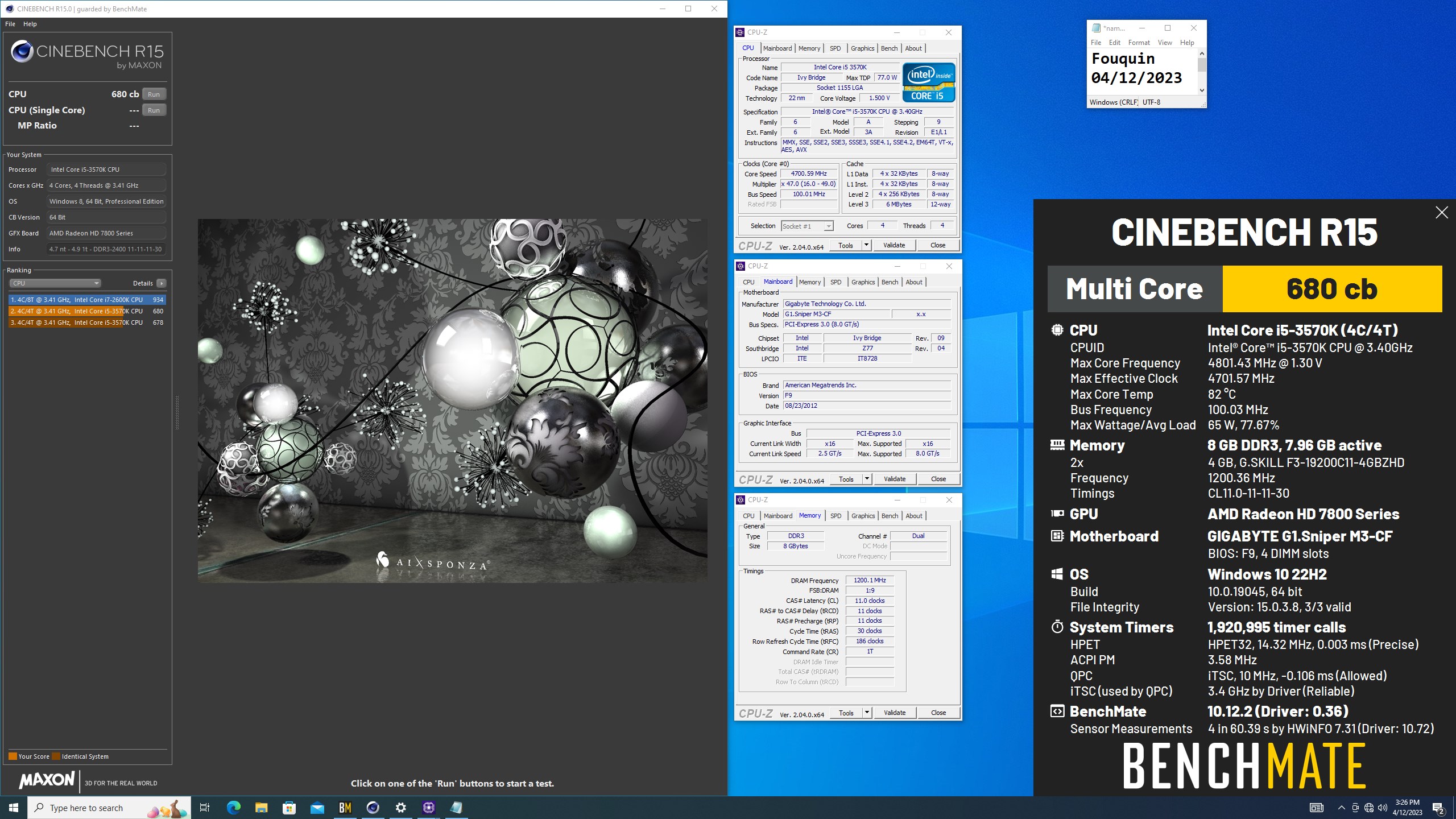The image size is (1456, 819).
Task: Launch Microsoft Edge from the taskbar
Action: coord(233,808)
